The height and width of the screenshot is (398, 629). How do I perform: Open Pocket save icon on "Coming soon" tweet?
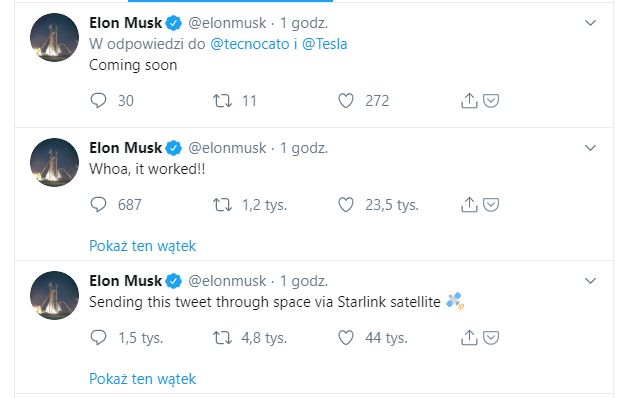[491, 101]
